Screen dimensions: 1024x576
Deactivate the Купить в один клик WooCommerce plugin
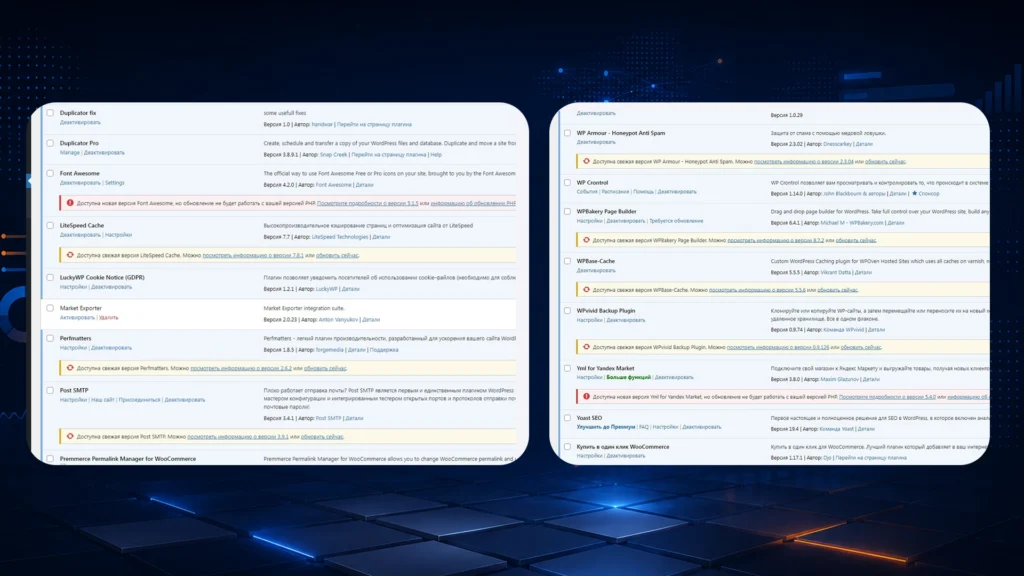click(x=626, y=456)
